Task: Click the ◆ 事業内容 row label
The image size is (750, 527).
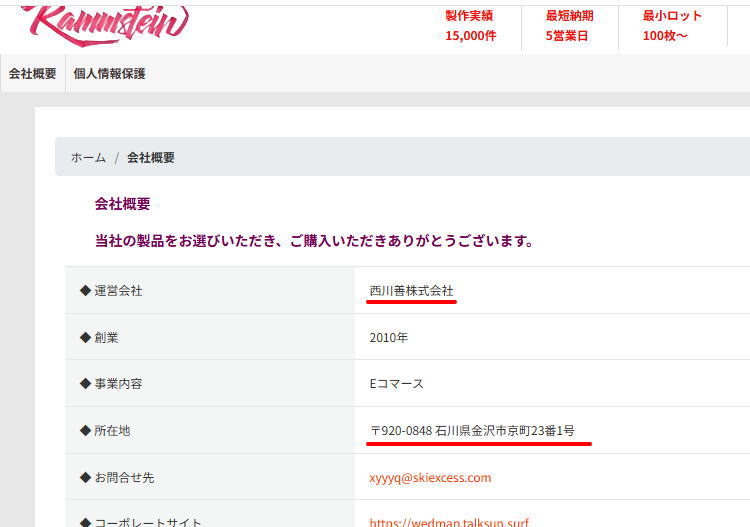Action: [110, 384]
